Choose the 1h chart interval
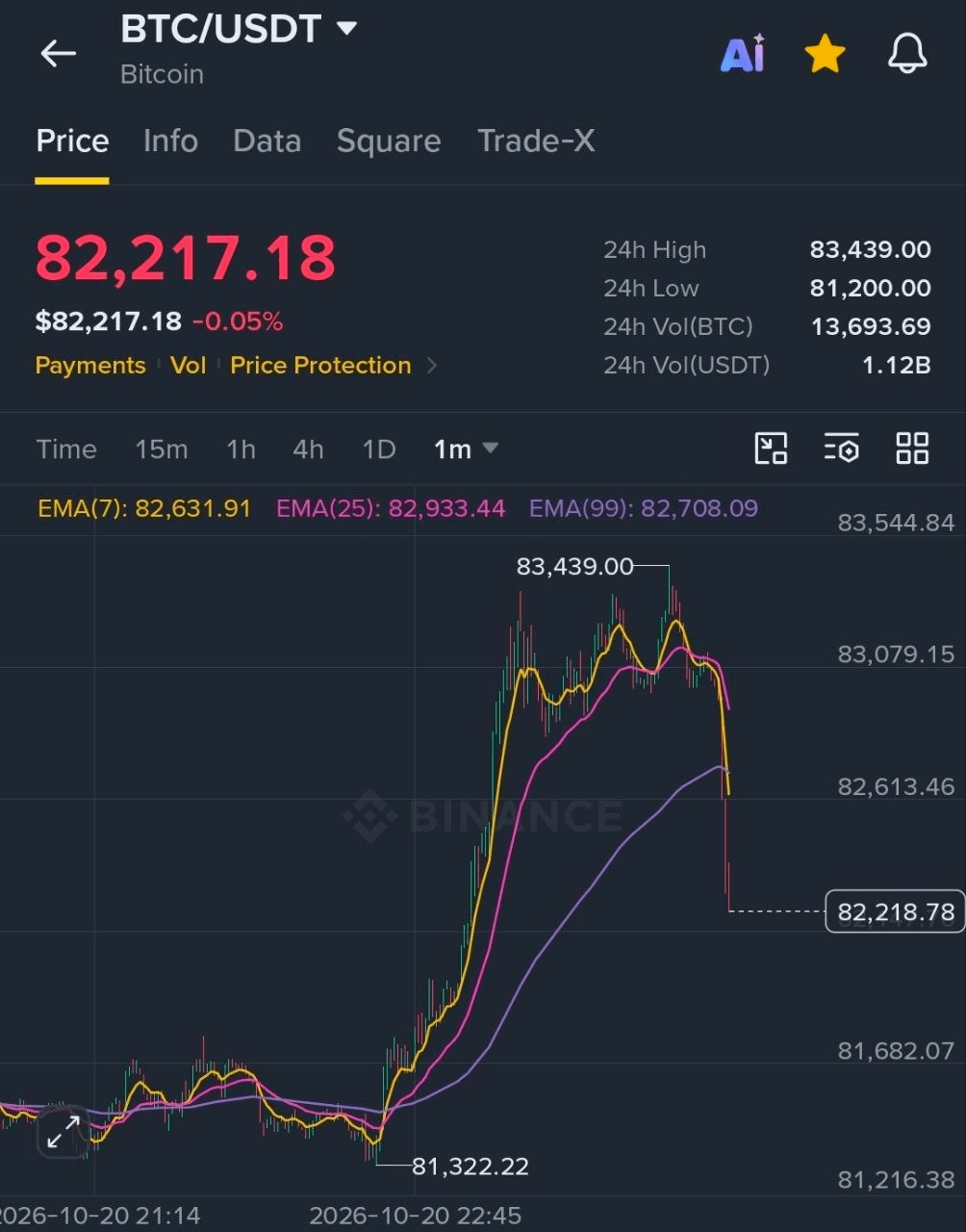The height and width of the screenshot is (1232, 966). click(x=241, y=449)
